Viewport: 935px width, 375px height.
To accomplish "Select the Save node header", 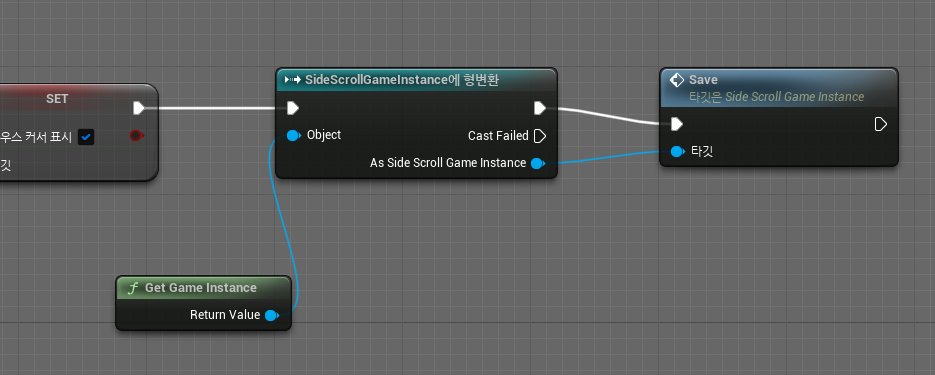I will pos(779,88).
